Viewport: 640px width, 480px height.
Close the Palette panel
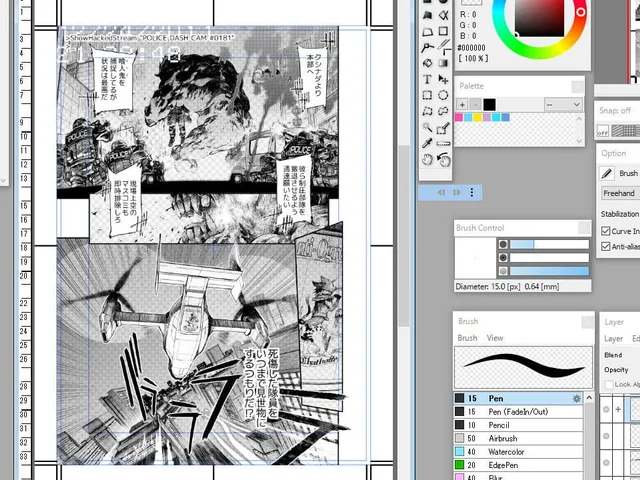pos(578,87)
